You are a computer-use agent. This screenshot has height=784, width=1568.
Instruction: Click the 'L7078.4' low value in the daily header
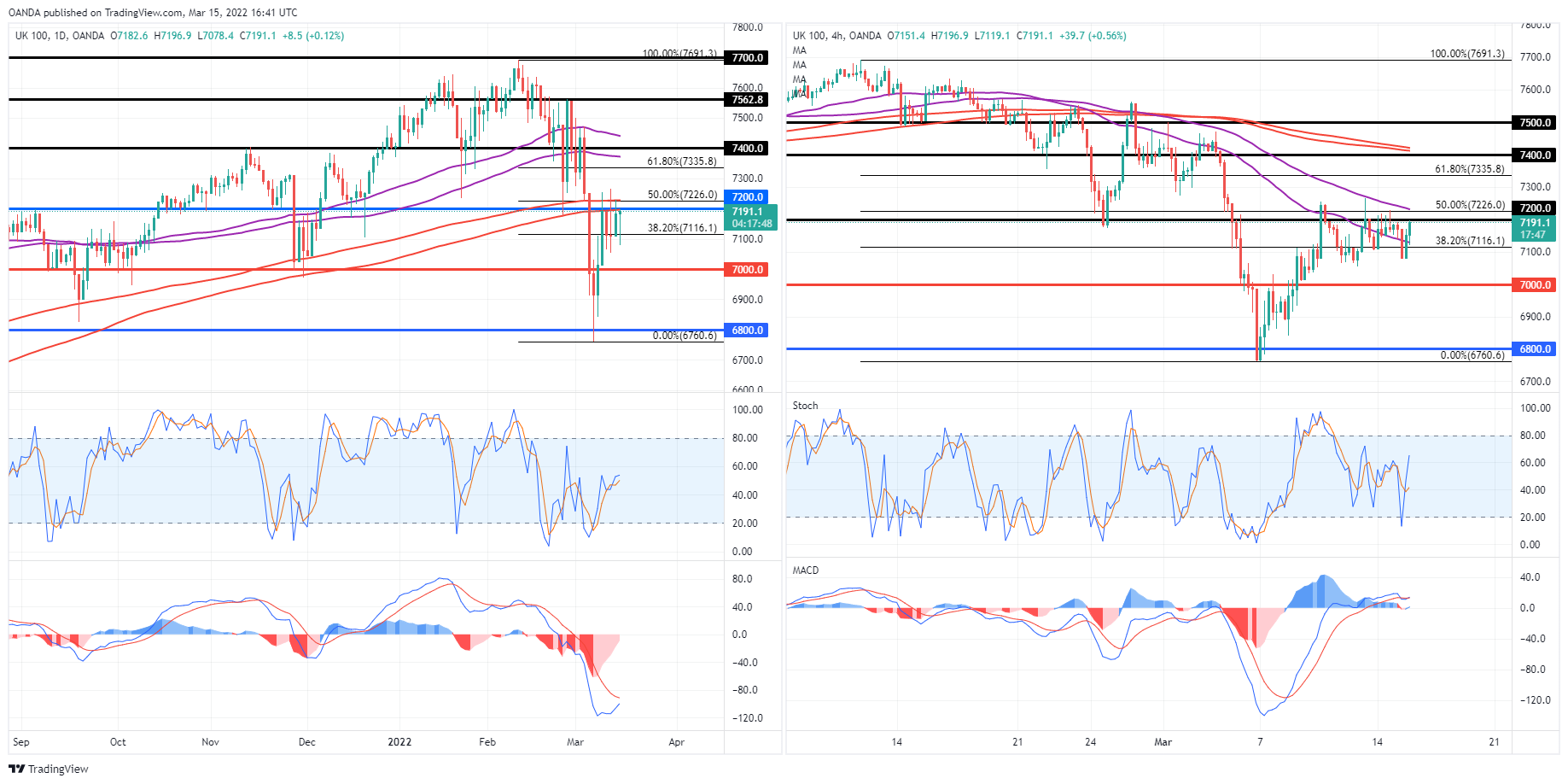[216, 36]
